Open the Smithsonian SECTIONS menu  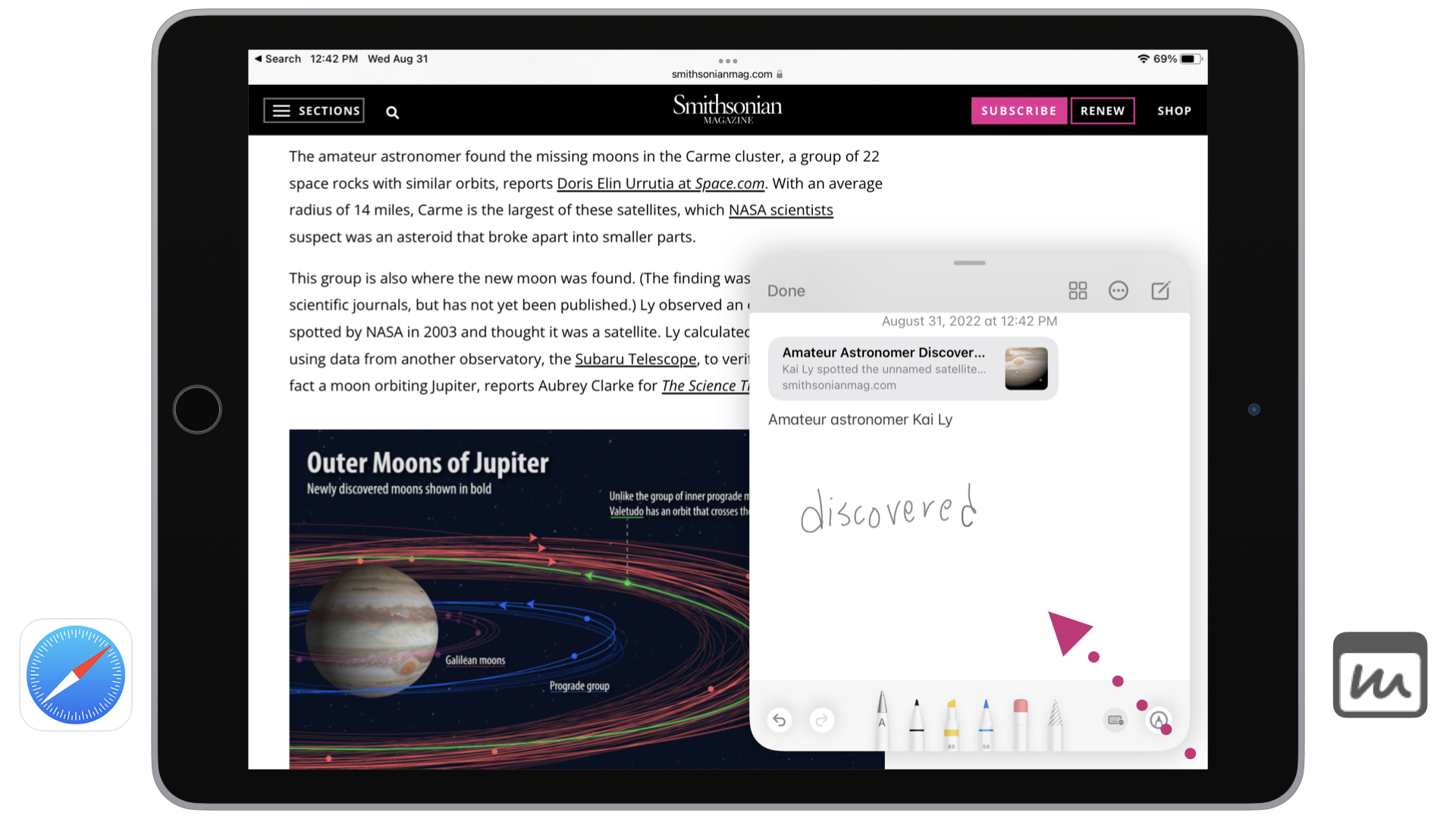pyautogui.click(x=314, y=111)
